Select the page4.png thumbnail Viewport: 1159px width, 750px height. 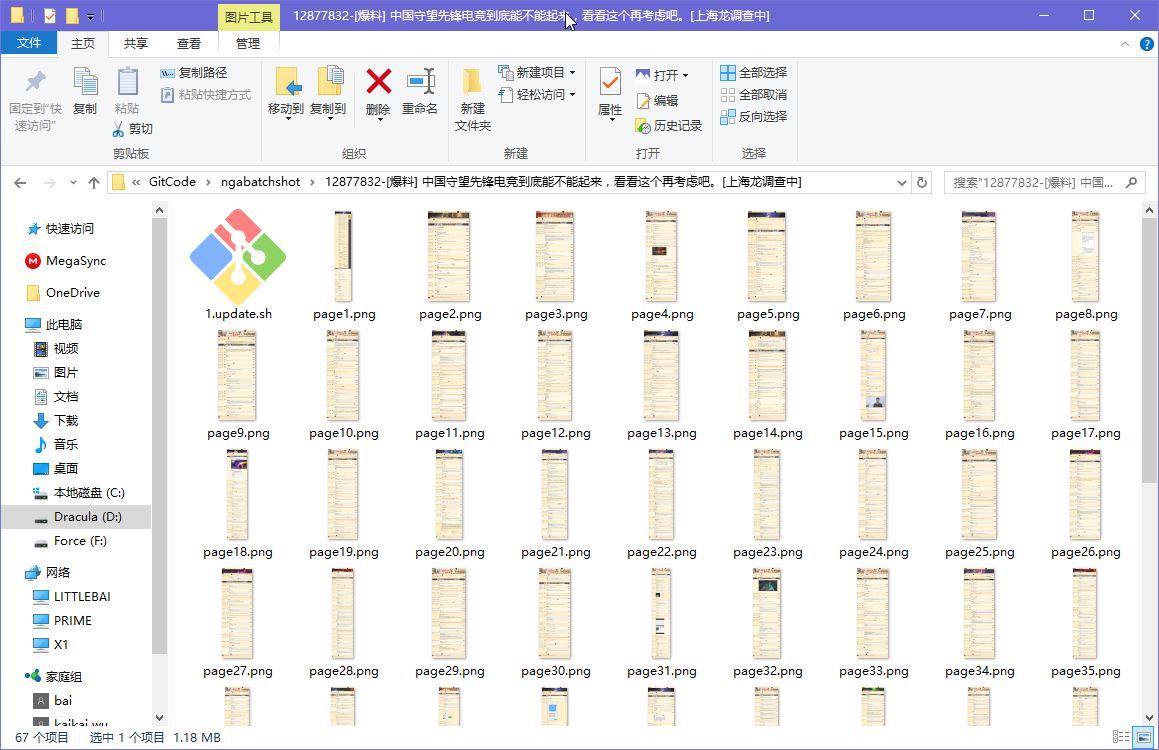click(x=662, y=256)
